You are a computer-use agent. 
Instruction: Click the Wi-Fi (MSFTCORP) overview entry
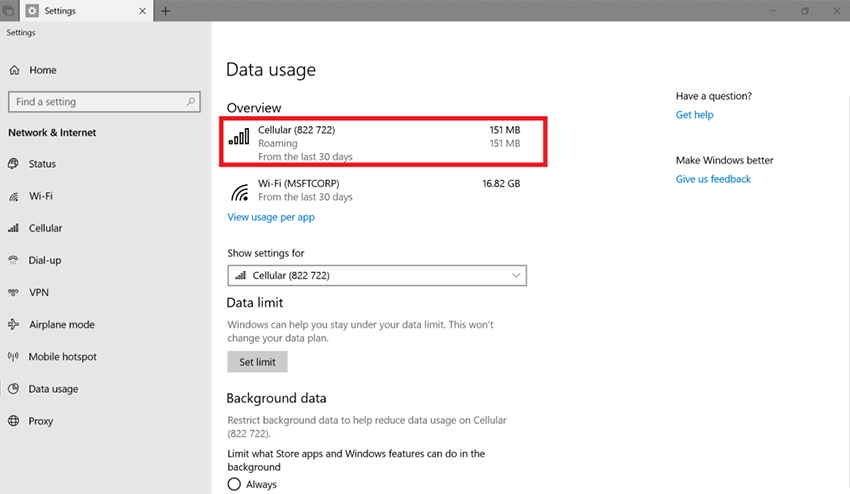point(375,190)
